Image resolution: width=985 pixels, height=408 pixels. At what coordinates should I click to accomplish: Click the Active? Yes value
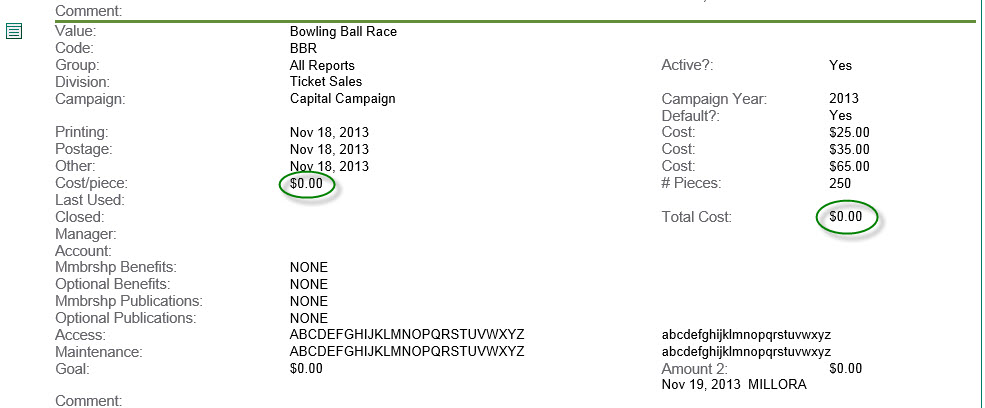coord(841,65)
